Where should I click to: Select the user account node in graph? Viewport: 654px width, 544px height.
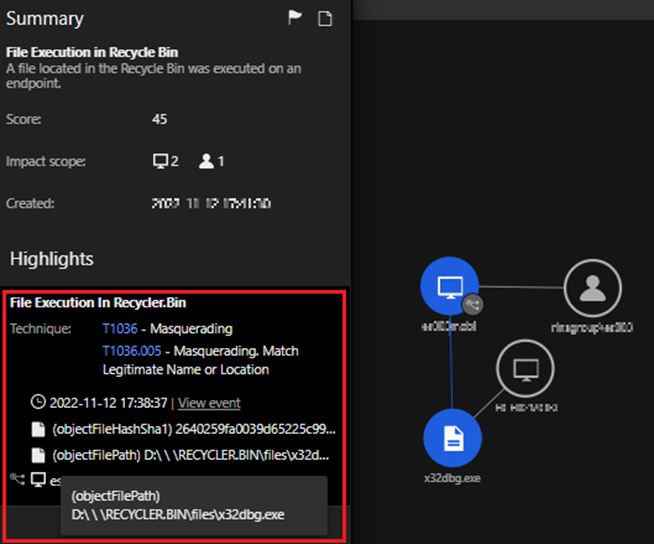(x=592, y=288)
